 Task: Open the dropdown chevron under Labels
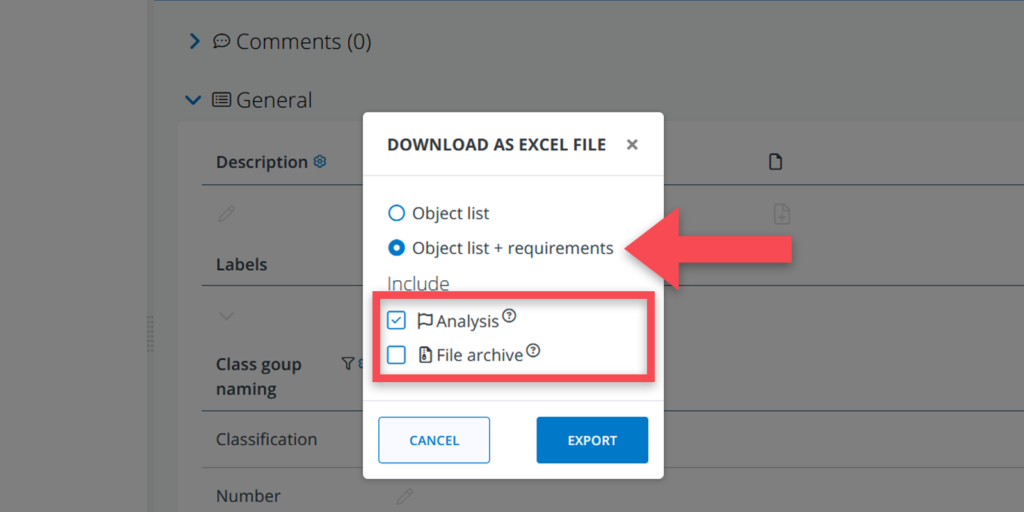227,316
